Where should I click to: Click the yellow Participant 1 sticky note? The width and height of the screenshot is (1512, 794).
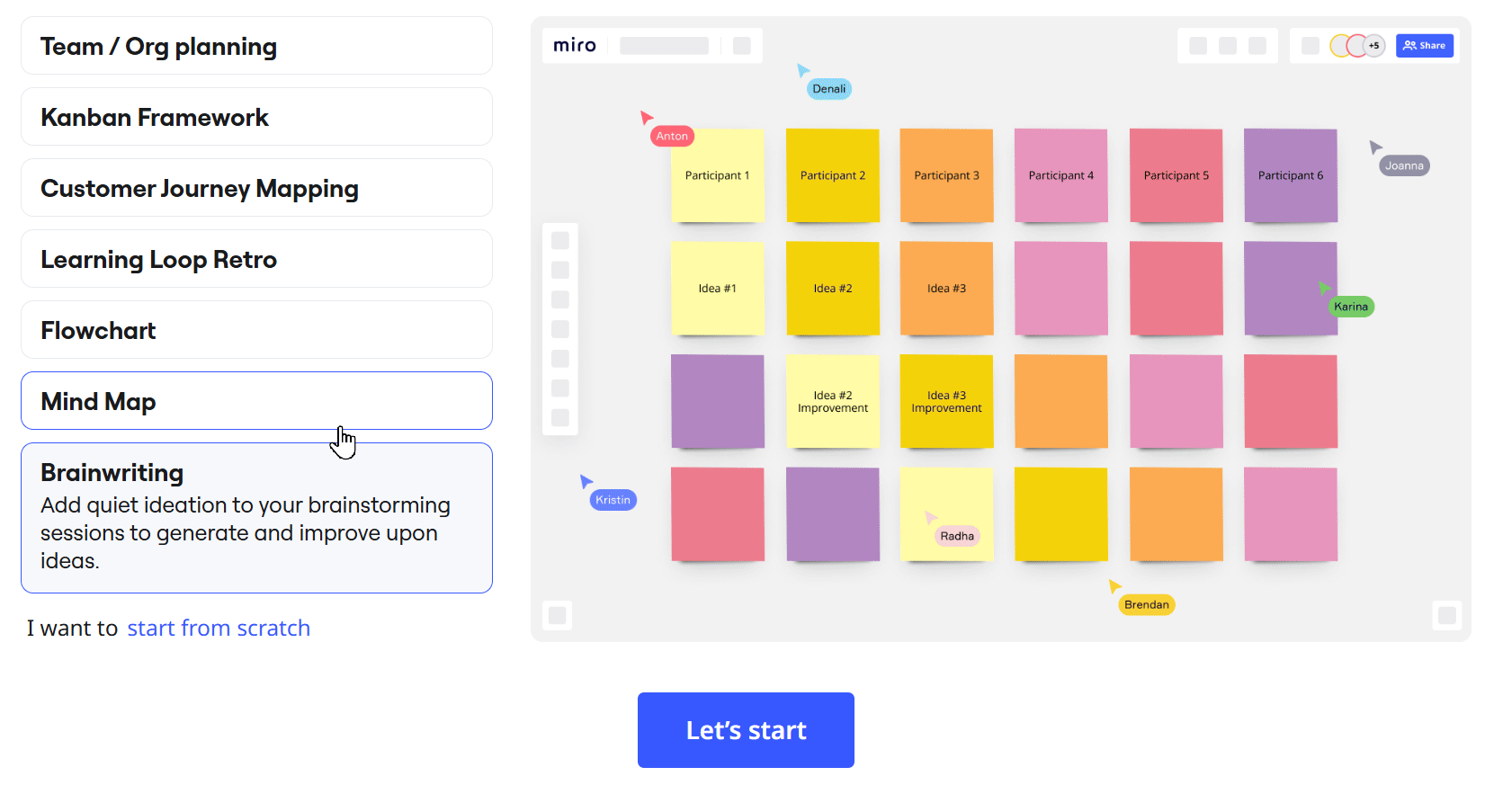717,175
